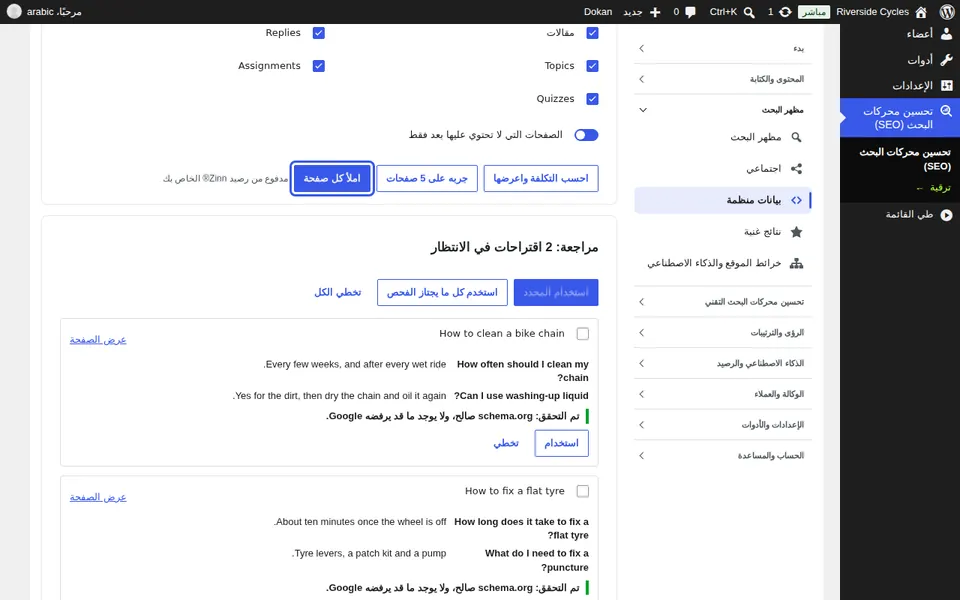This screenshot has height=600, width=960.
Task: Open the نتائج غنية settings item
Action: (722, 231)
